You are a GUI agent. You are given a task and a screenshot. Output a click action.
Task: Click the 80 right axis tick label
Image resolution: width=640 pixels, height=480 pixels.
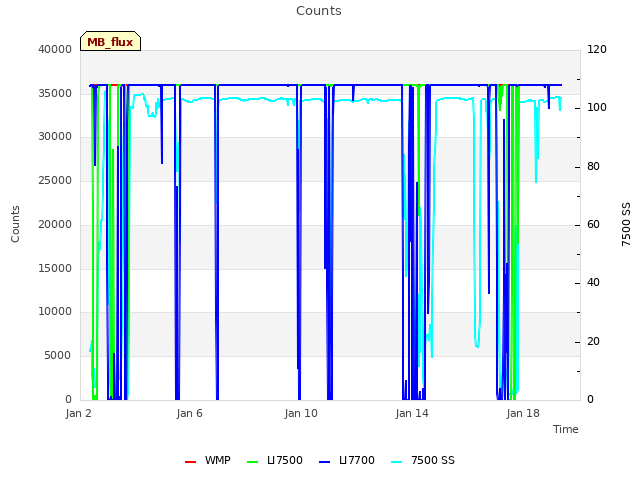(593, 167)
